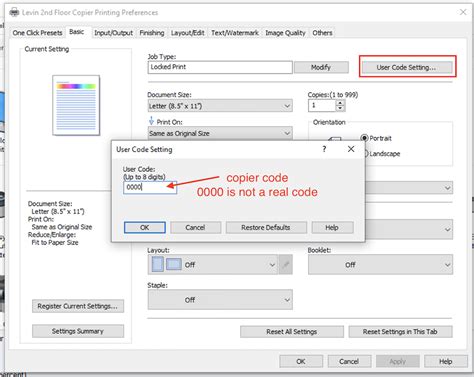Open the Image Quality tab

(x=285, y=33)
